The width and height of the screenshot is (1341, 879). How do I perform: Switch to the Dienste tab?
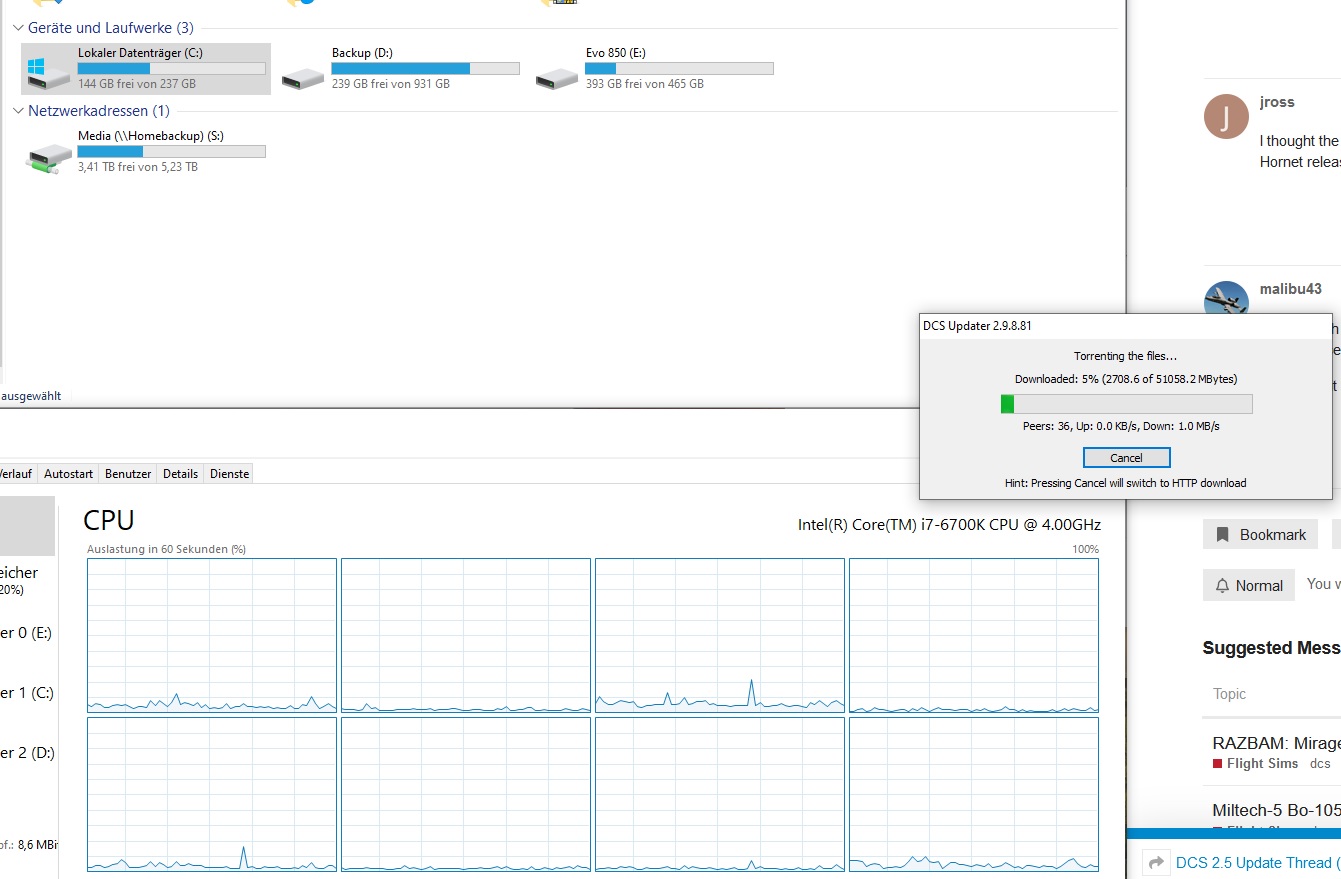(229, 473)
